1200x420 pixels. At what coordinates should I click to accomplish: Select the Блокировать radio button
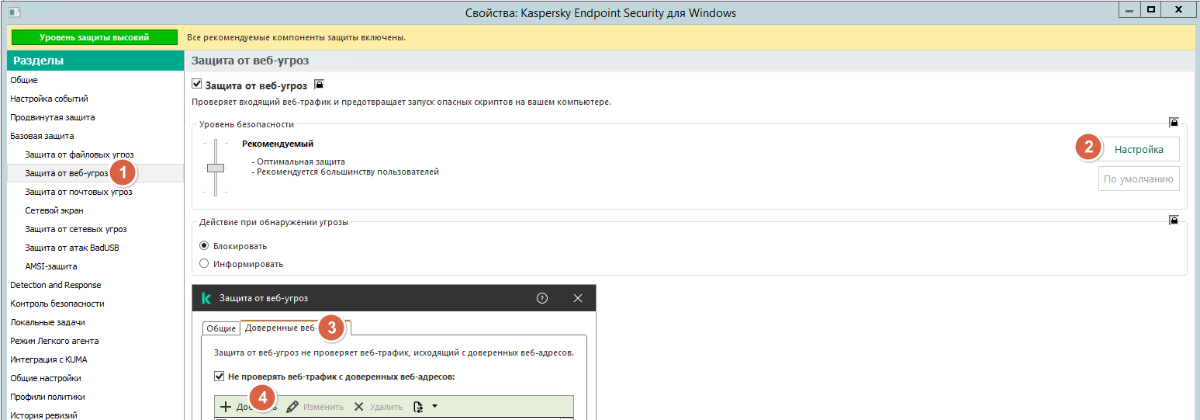205,245
